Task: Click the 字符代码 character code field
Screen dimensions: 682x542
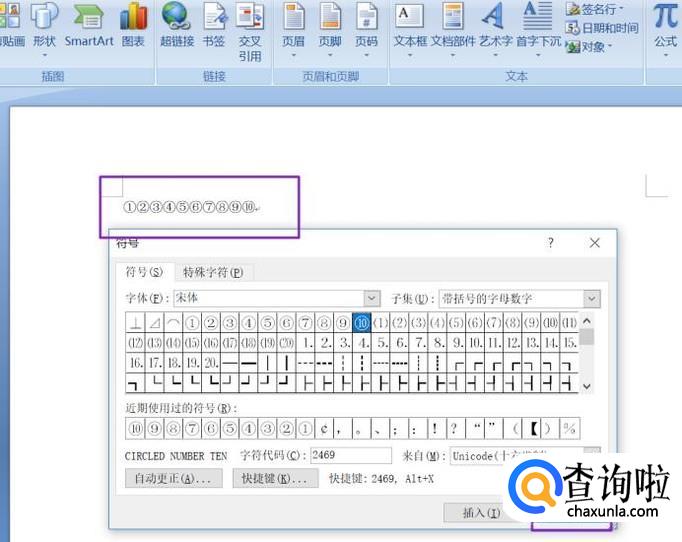Action: click(351, 455)
